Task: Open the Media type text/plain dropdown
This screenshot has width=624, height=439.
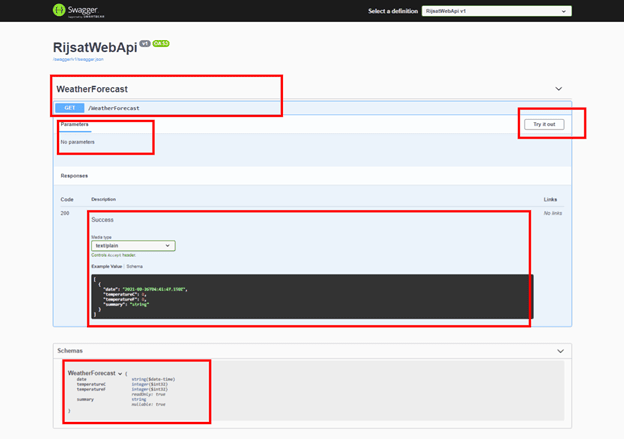Action: tap(133, 245)
